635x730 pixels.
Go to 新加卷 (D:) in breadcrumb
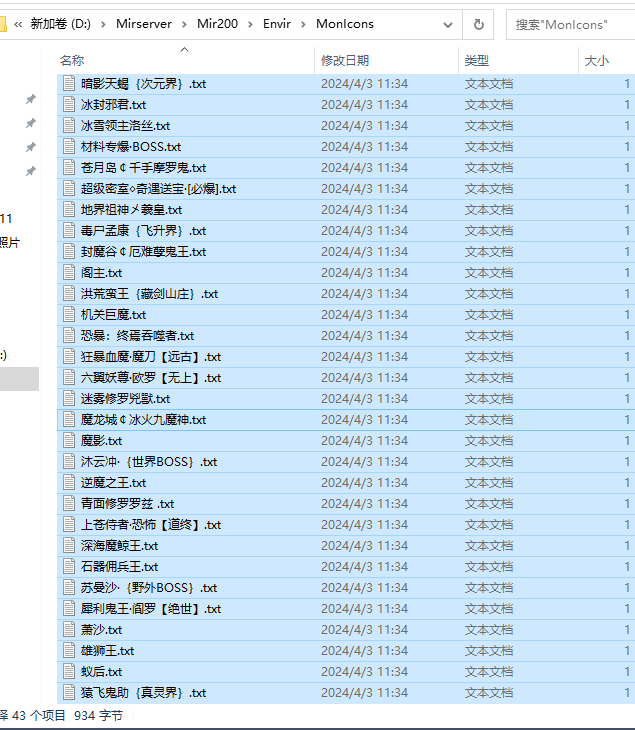click(x=61, y=24)
